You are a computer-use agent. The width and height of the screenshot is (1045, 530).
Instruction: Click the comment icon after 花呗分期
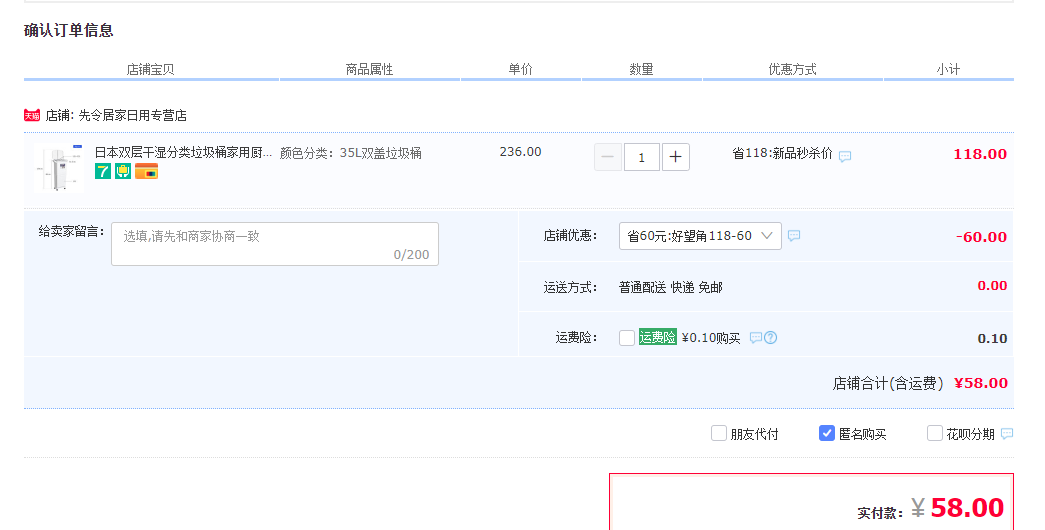click(x=1007, y=434)
